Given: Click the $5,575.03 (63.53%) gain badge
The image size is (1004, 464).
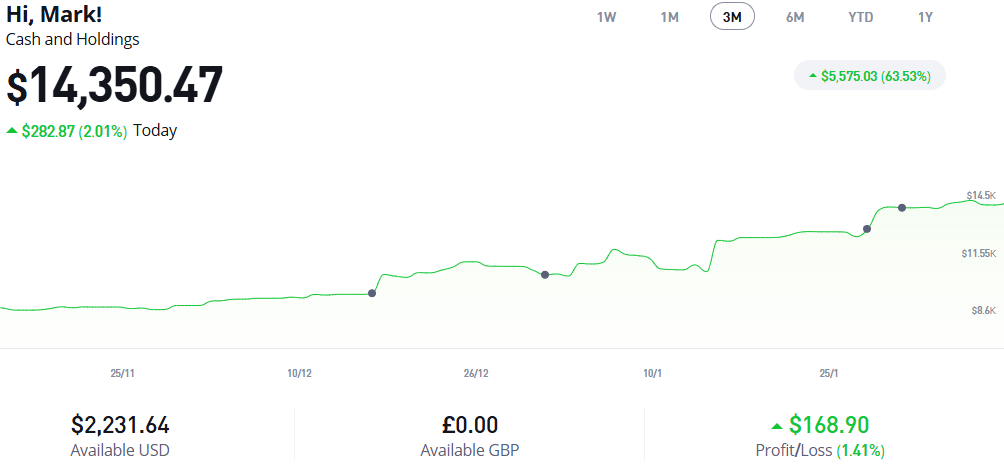Looking at the screenshot, I should pos(870,76).
